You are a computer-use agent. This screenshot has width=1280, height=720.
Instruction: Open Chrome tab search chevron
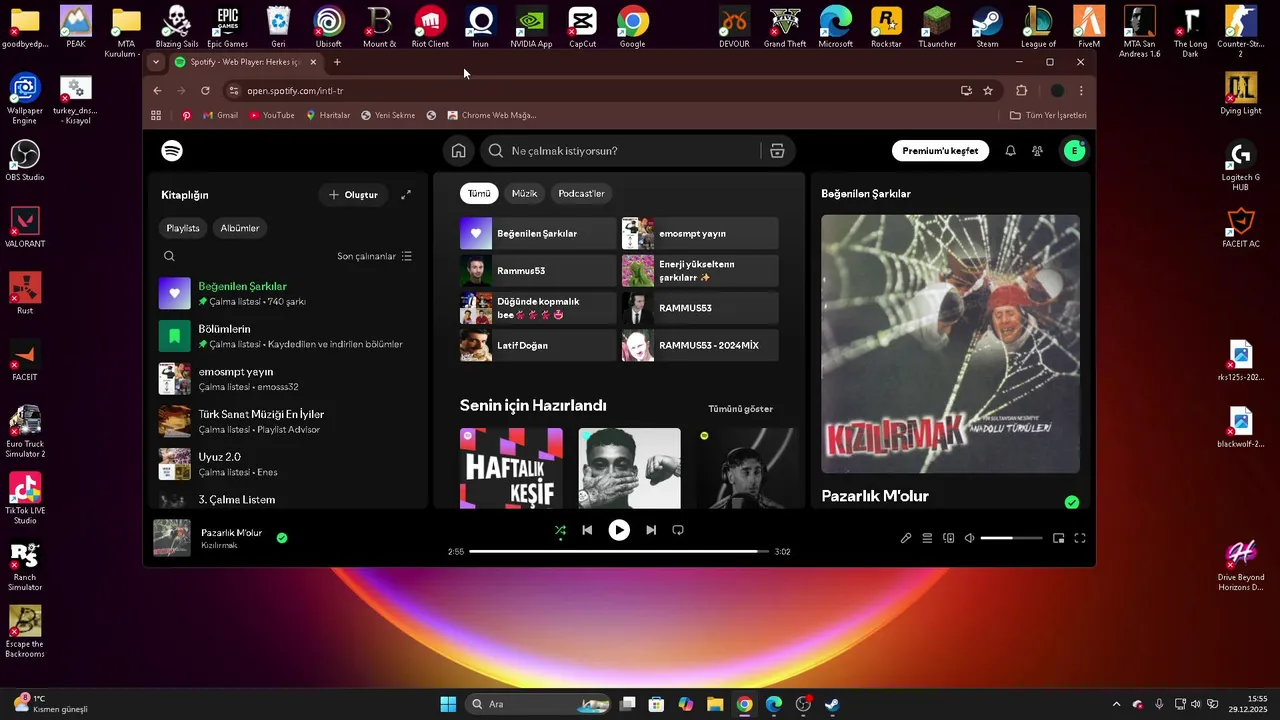click(x=155, y=62)
